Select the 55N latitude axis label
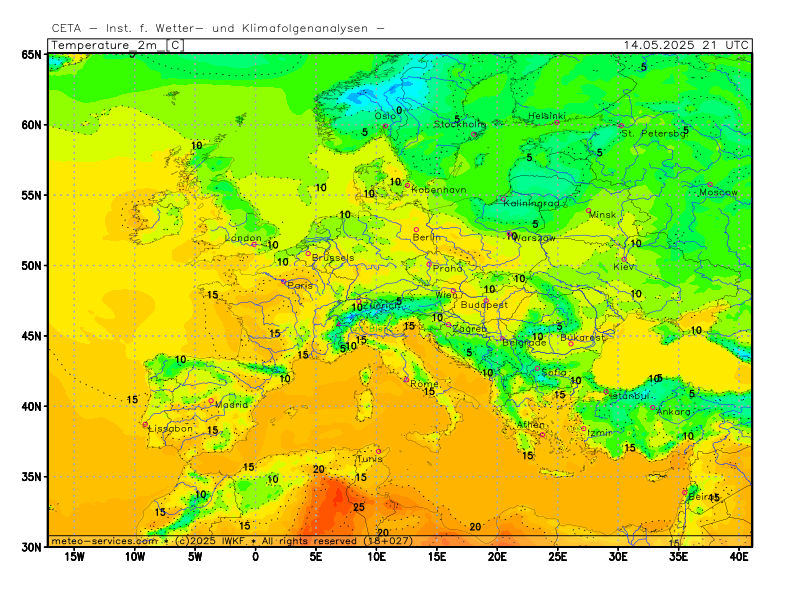Viewport: 800px width, 600px height. pyautogui.click(x=32, y=195)
